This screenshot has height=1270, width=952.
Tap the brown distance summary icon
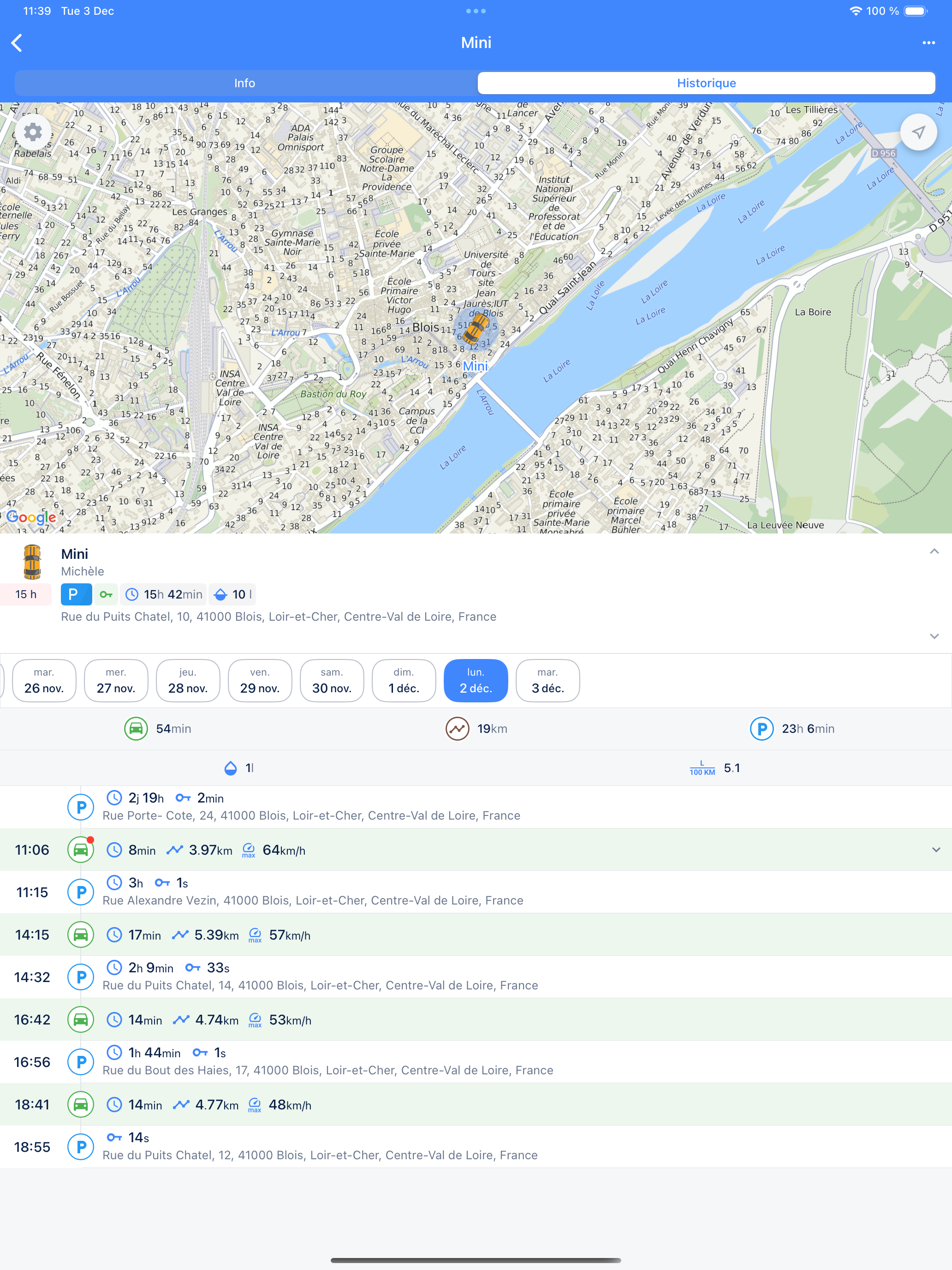pyautogui.click(x=458, y=729)
